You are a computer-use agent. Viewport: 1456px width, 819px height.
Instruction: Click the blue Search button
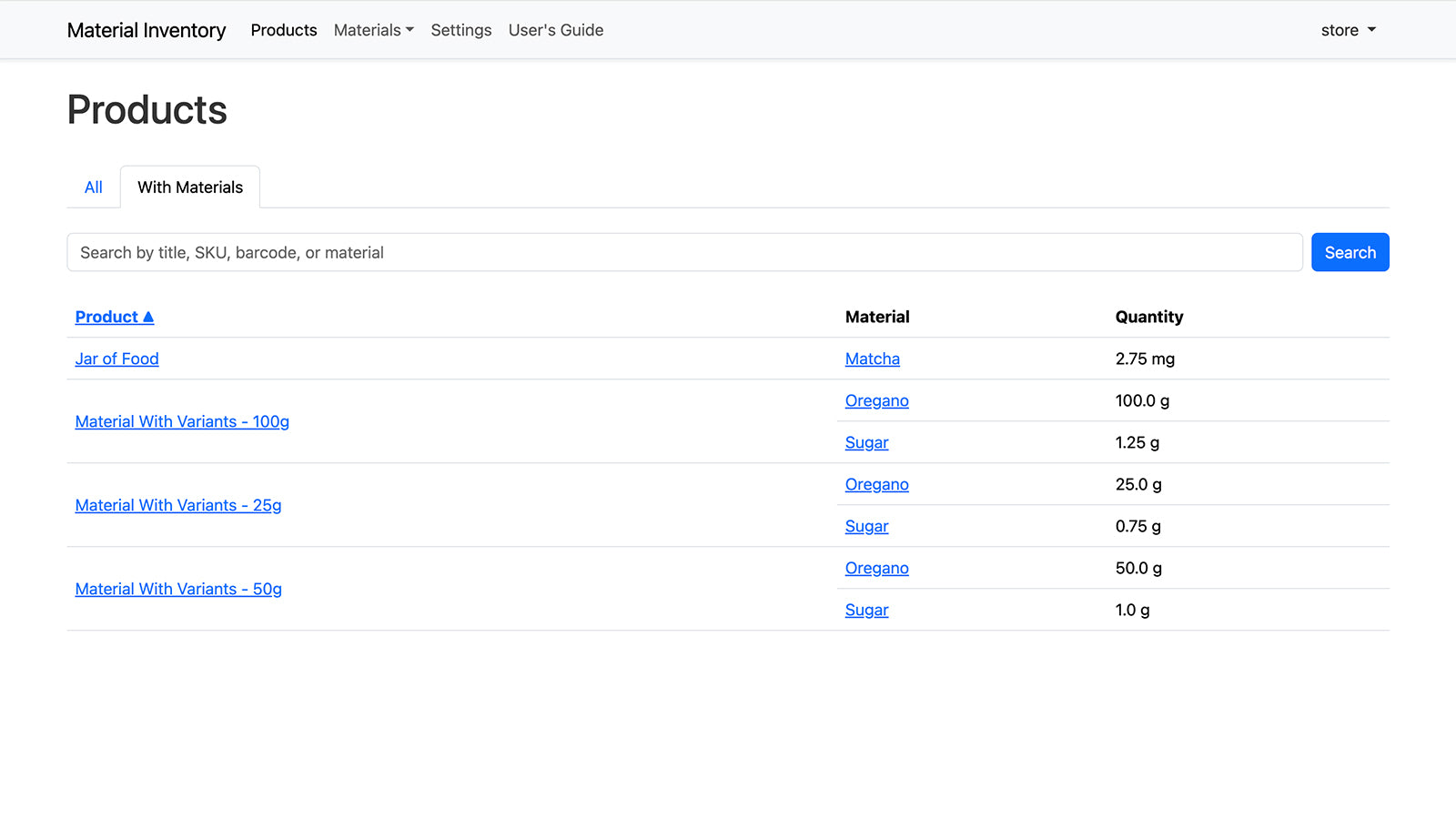[x=1350, y=252]
